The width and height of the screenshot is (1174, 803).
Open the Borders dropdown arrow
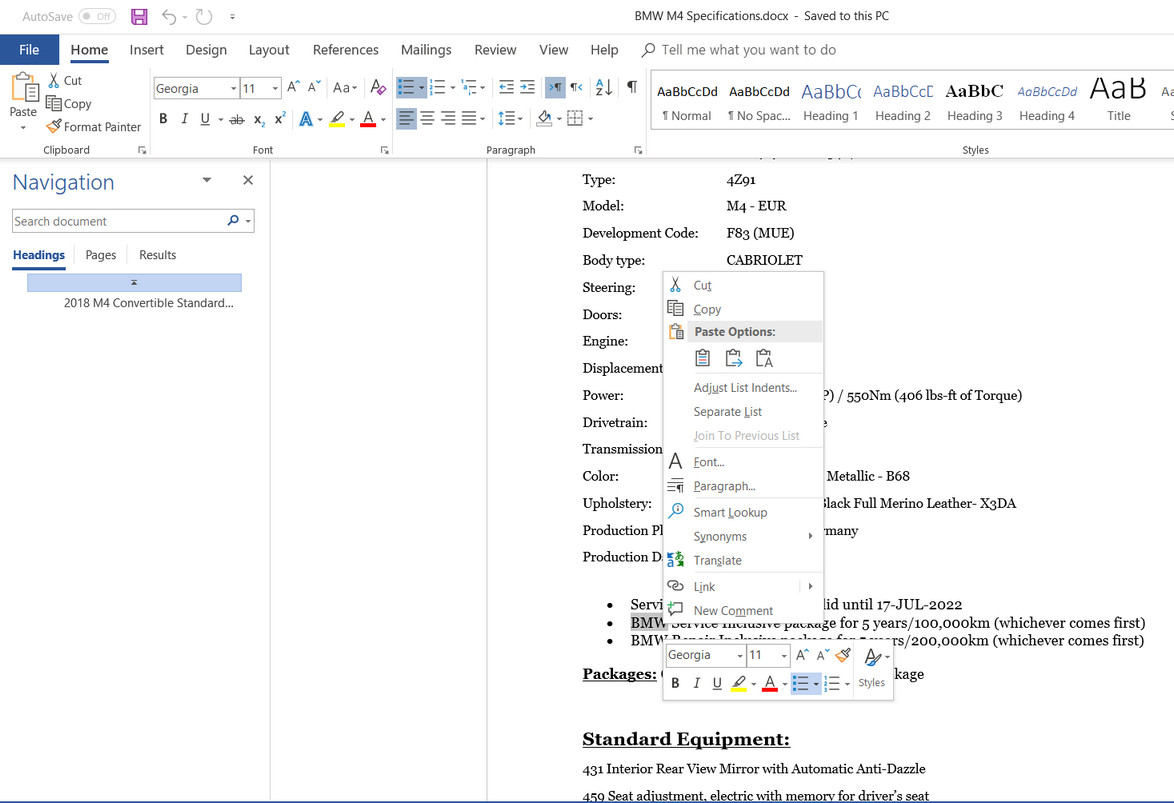click(591, 118)
